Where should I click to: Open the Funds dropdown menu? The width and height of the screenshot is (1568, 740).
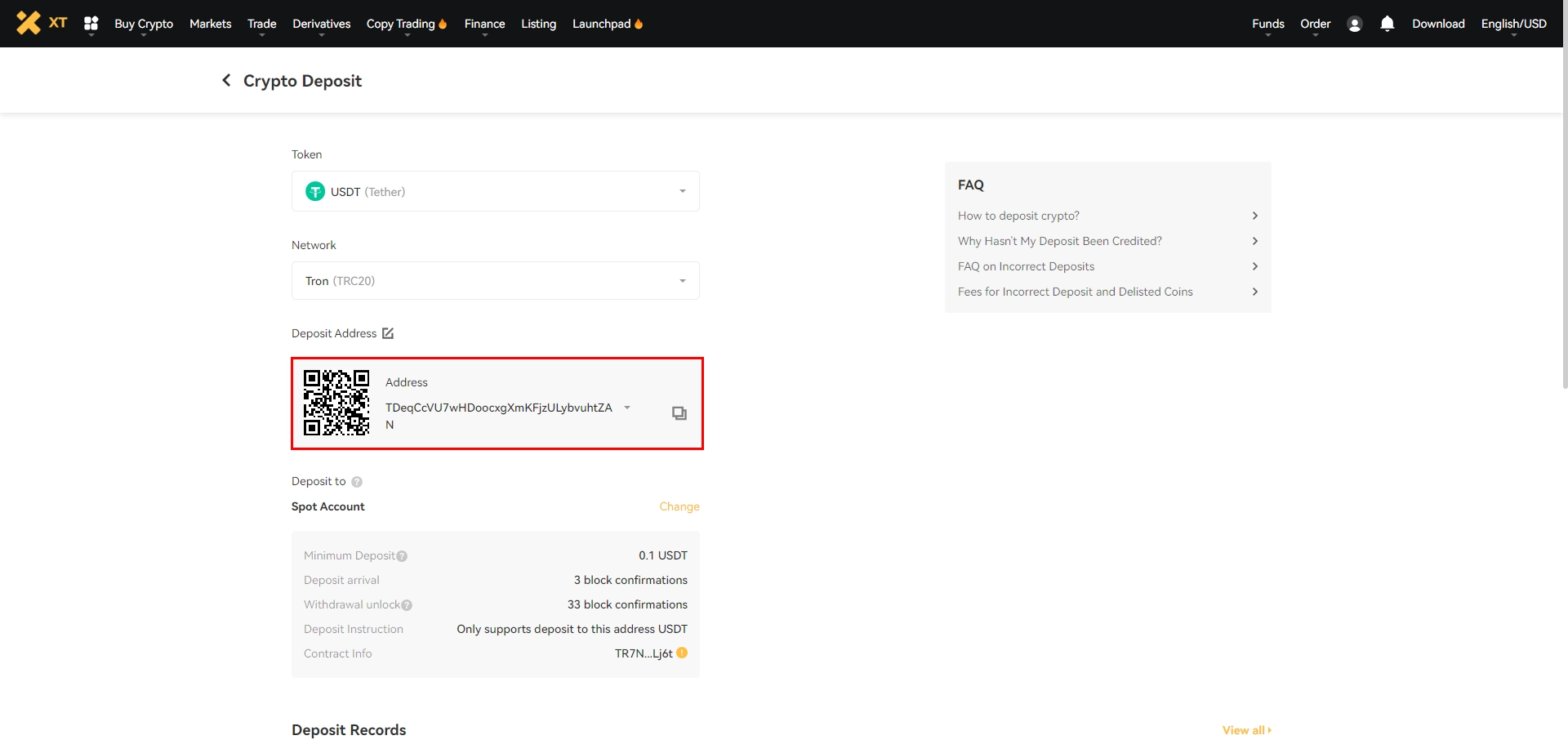coord(1268,24)
